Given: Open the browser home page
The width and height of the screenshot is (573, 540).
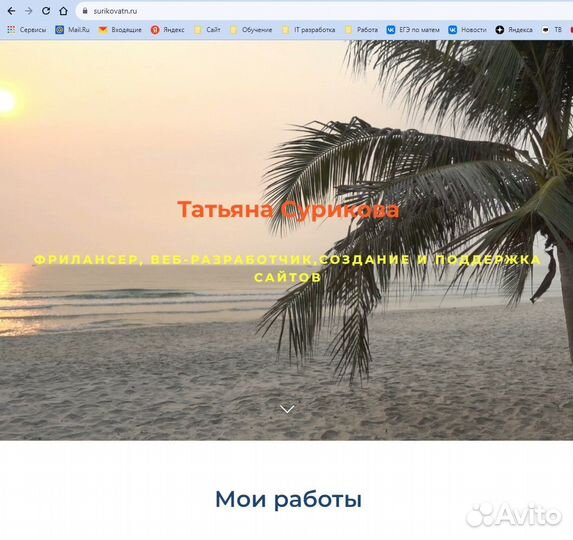Looking at the screenshot, I should (x=64, y=11).
